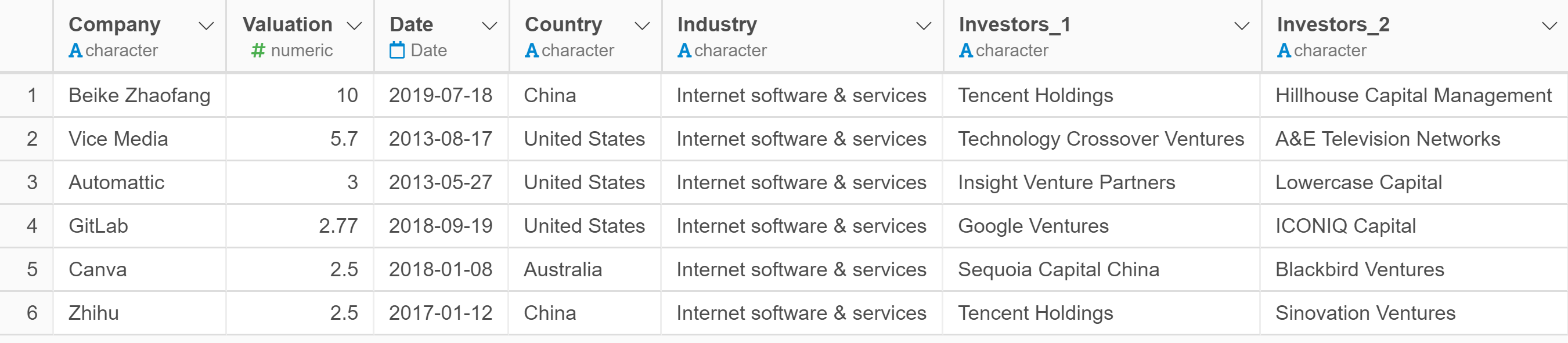Open the Valuation column dropdown arrow
Screen dimensions: 1568x343
354,26
